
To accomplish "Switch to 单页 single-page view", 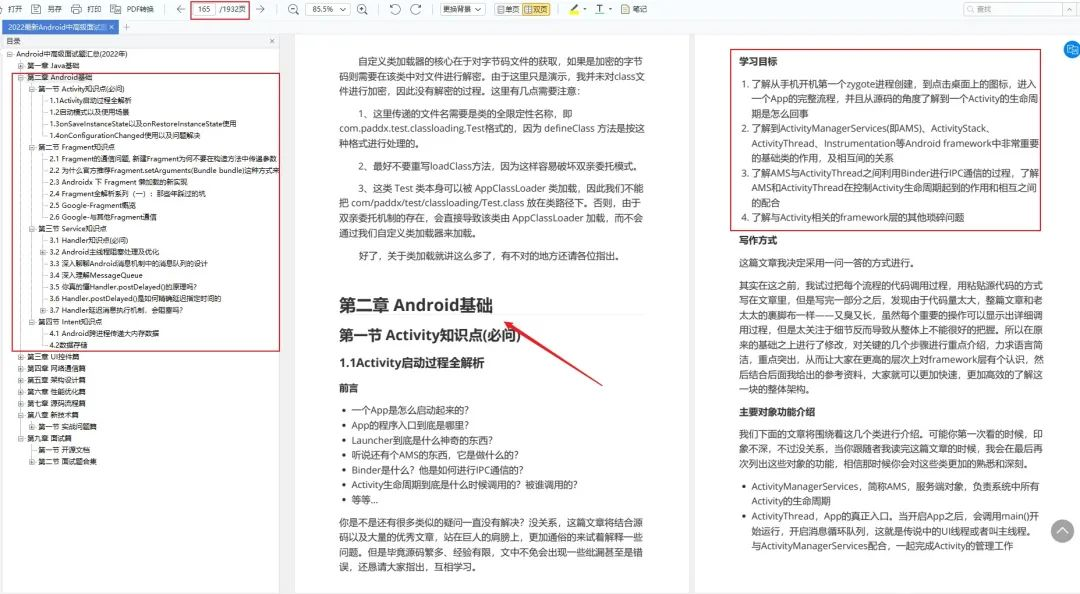I will [508, 9].
